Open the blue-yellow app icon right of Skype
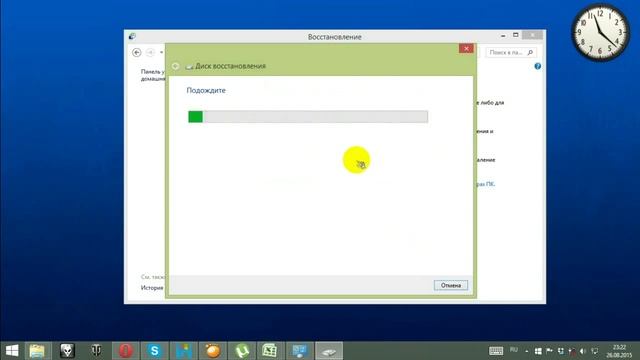Image resolution: width=640 pixels, height=360 pixels. point(184,351)
